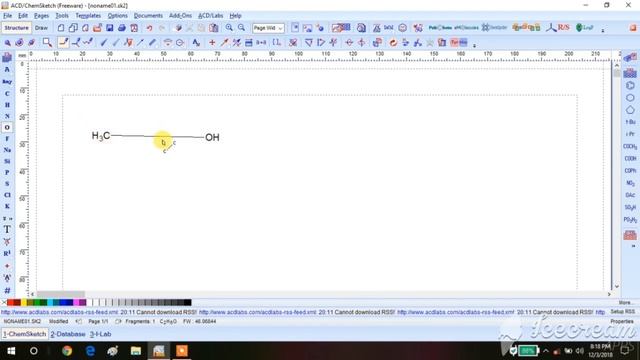Zoom out with magnifier minus
The image size is (640, 360).
pos(241,28)
